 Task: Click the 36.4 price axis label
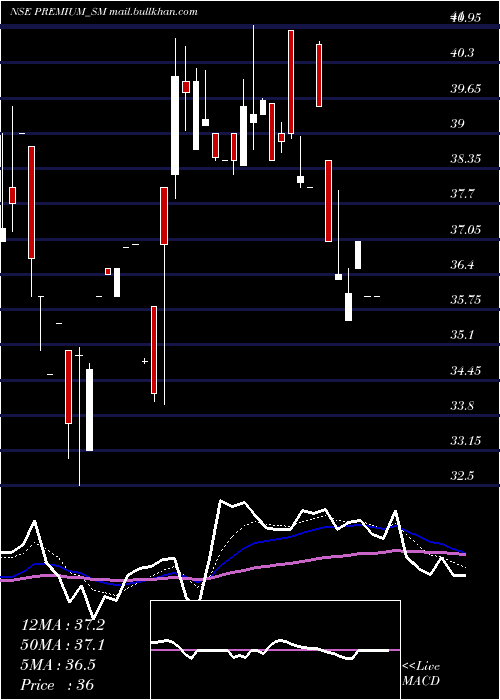[462, 265]
